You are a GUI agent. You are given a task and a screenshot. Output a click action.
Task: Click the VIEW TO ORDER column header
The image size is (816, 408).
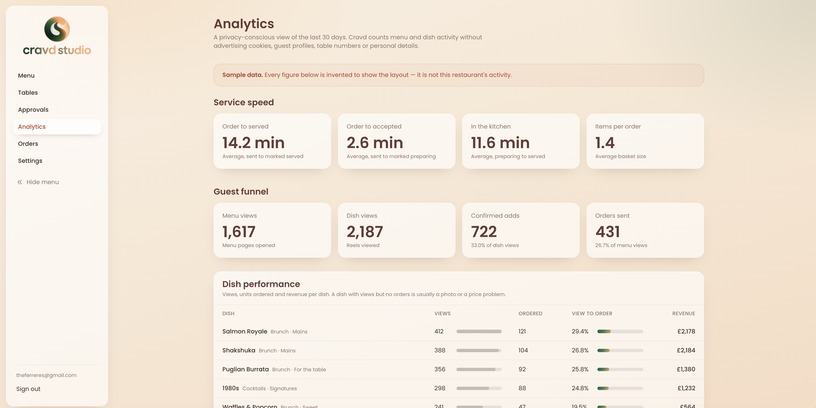(x=592, y=314)
